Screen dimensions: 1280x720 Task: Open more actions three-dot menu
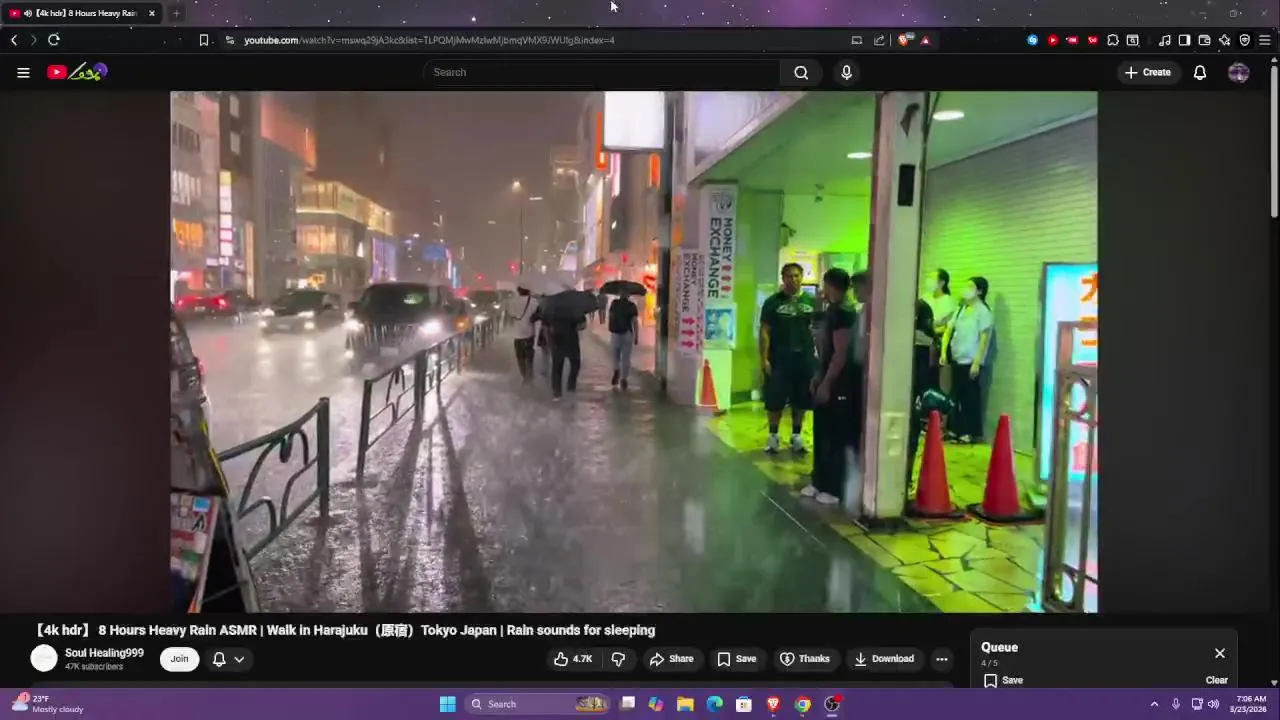(941, 659)
